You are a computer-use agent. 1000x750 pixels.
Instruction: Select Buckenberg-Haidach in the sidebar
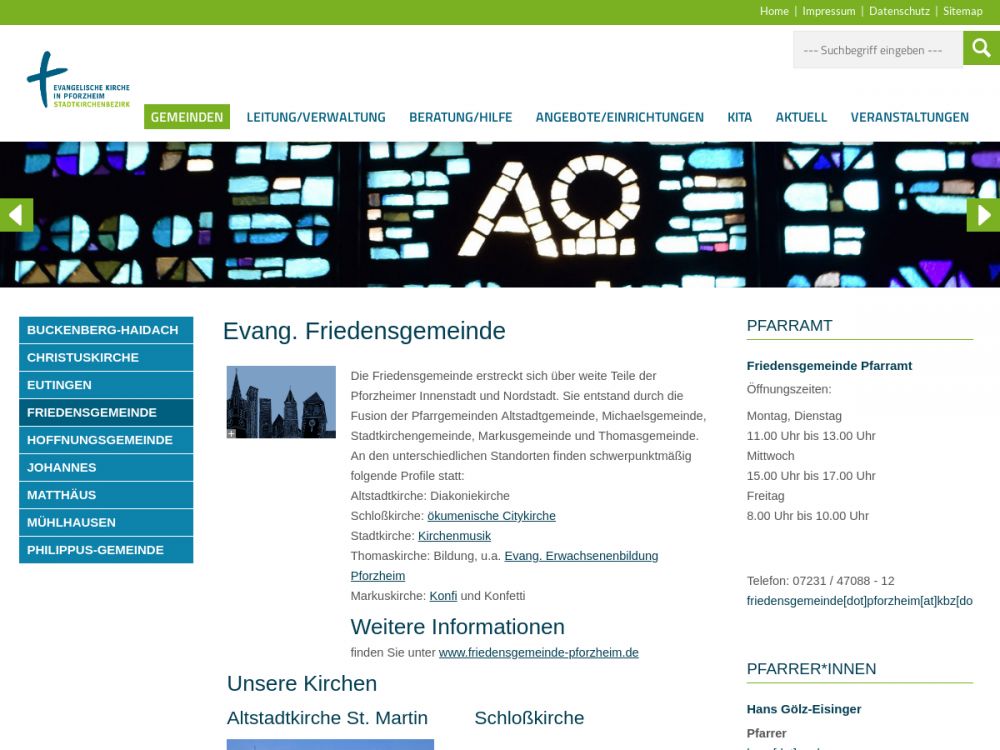tap(105, 330)
